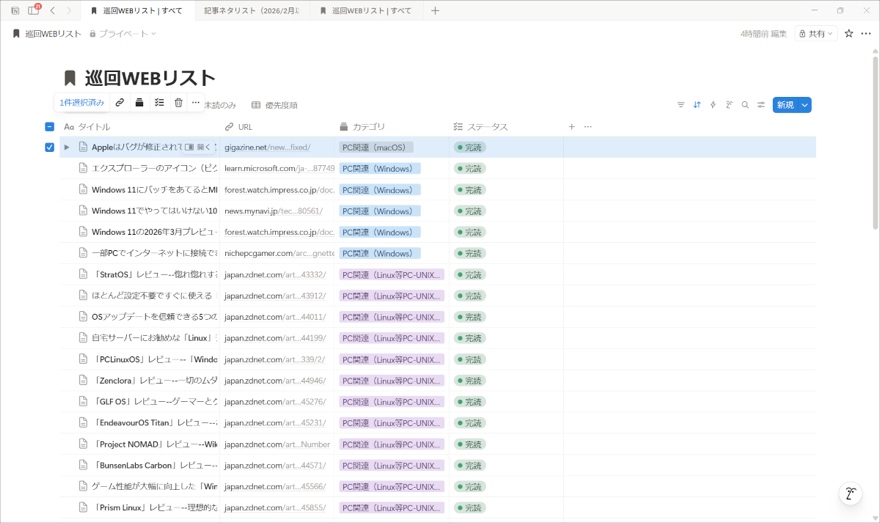Toggle the select-all header checkbox
Screen dimensions: 880x523
49,127
